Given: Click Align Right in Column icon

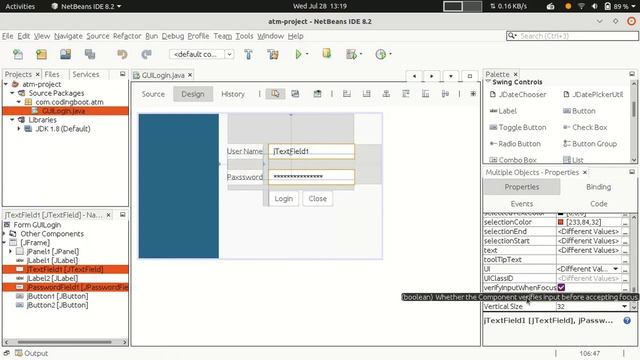Looking at the screenshot, I should coord(366,94).
